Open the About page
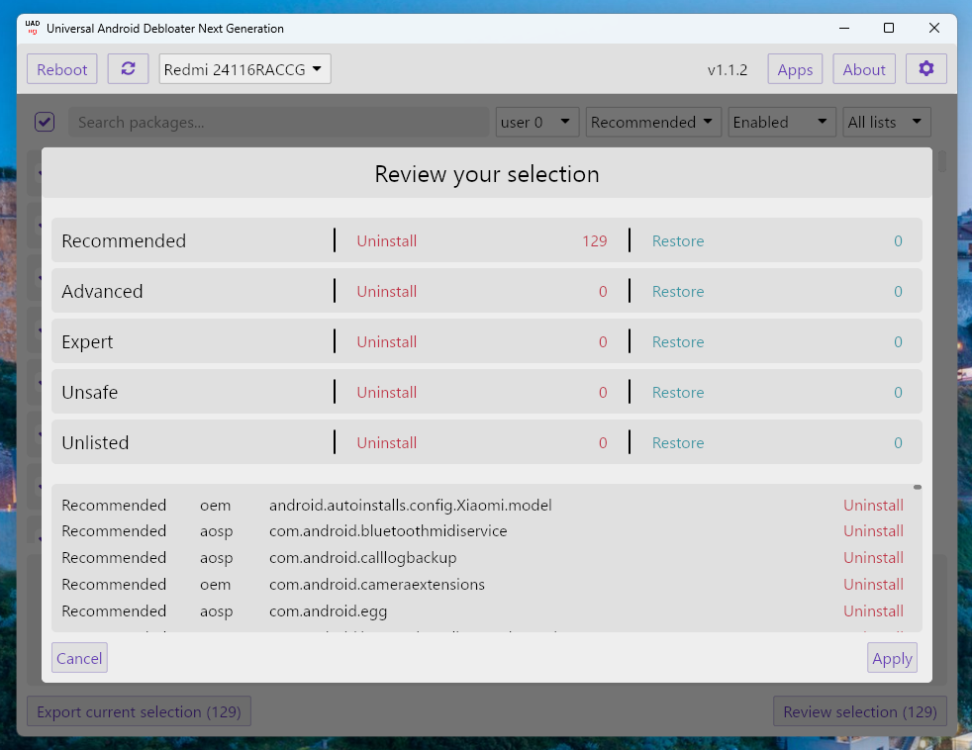Image resolution: width=972 pixels, height=750 pixels. 864,69
